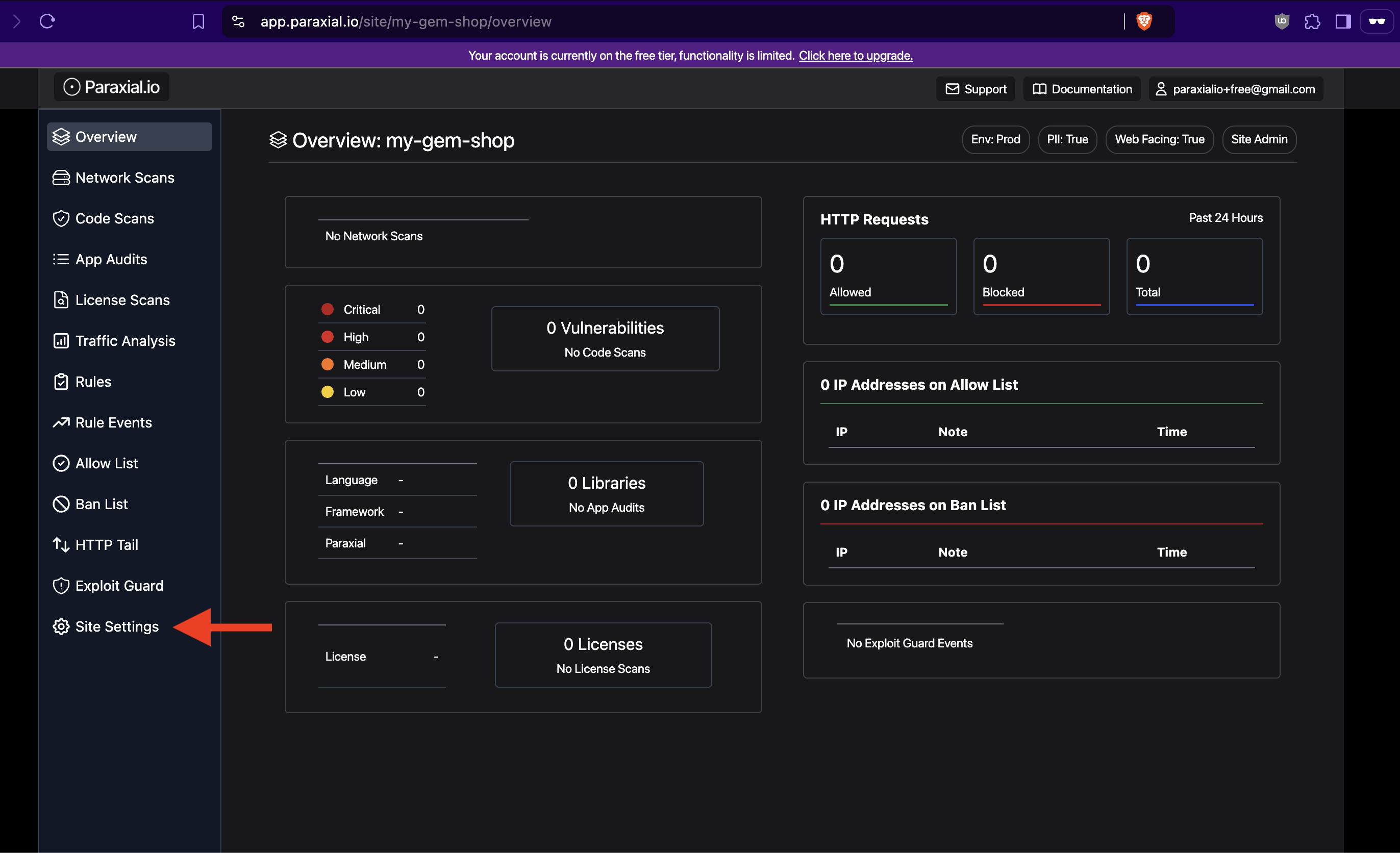Image resolution: width=1400 pixels, height=853 pixels.
Task: Click the yellow Low severity dot
Action: point(327,391)
